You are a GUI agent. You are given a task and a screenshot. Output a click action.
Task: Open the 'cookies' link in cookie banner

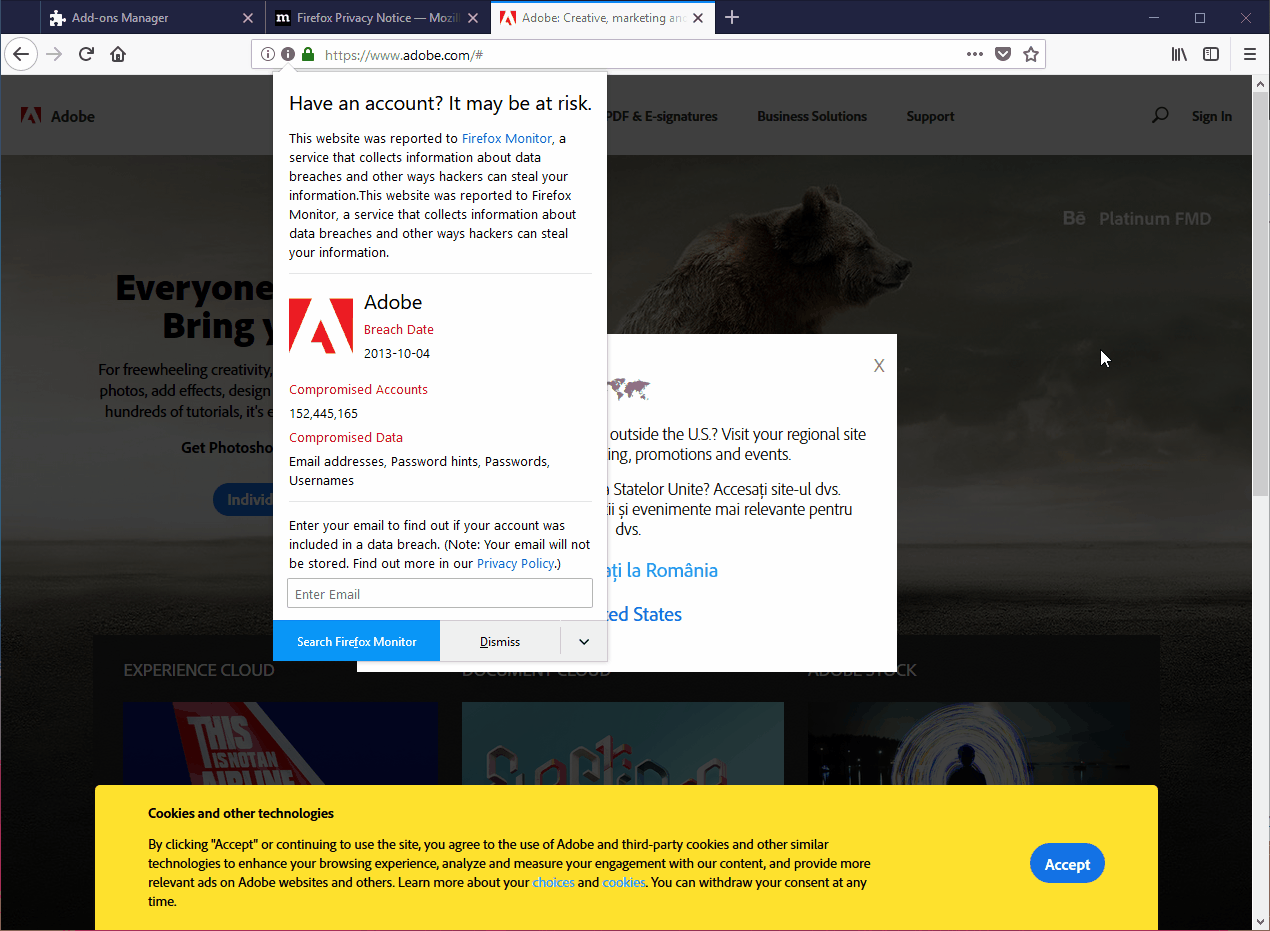624,882
